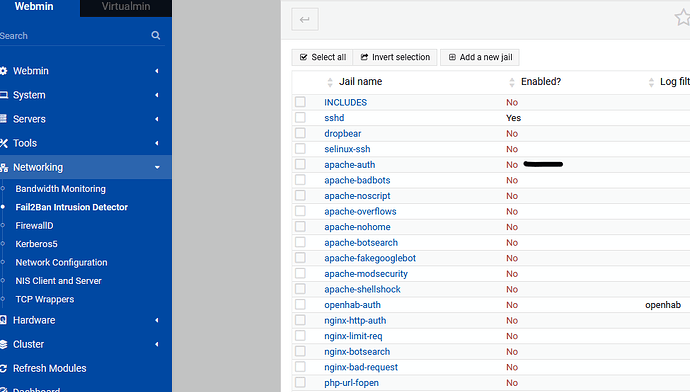Tick the sshd jail checkbox

click(x=301, y=117)
